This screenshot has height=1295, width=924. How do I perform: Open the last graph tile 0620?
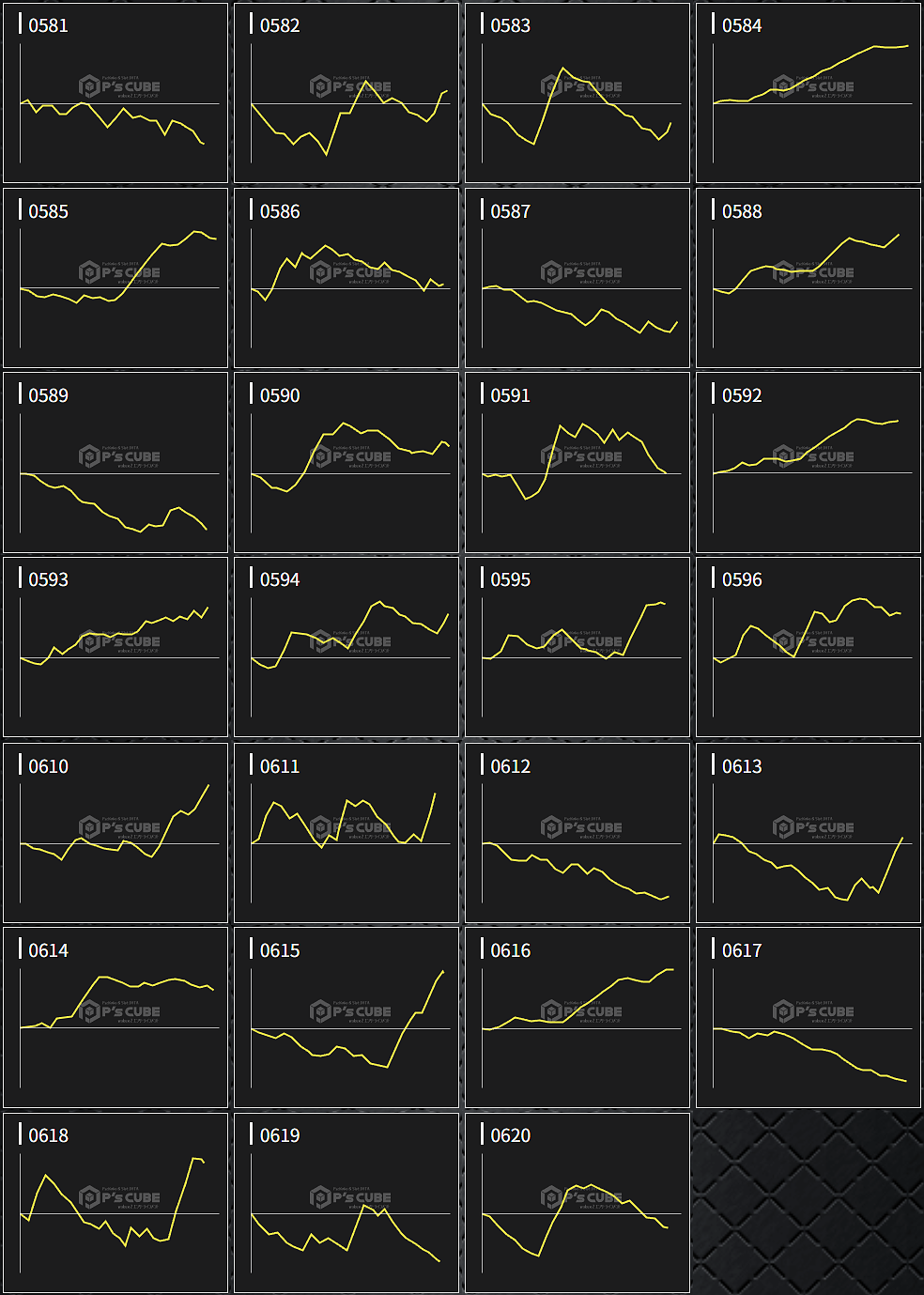click(x=577, y=1203)
